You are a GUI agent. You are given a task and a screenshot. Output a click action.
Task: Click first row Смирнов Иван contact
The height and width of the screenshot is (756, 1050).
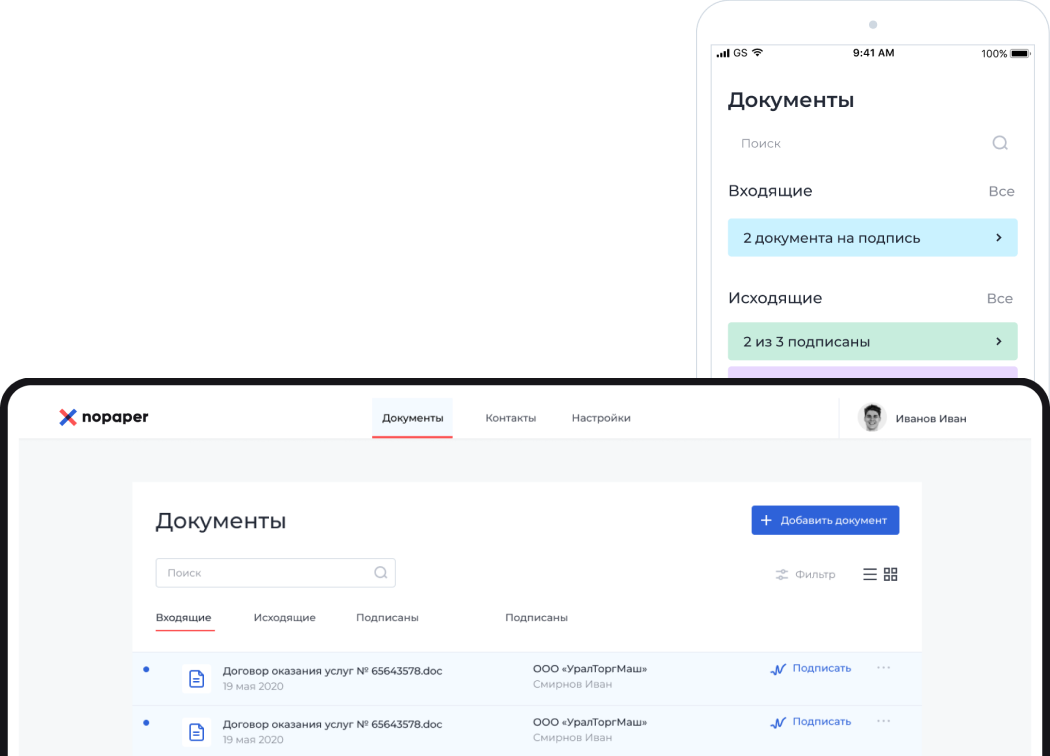[573, 684]
